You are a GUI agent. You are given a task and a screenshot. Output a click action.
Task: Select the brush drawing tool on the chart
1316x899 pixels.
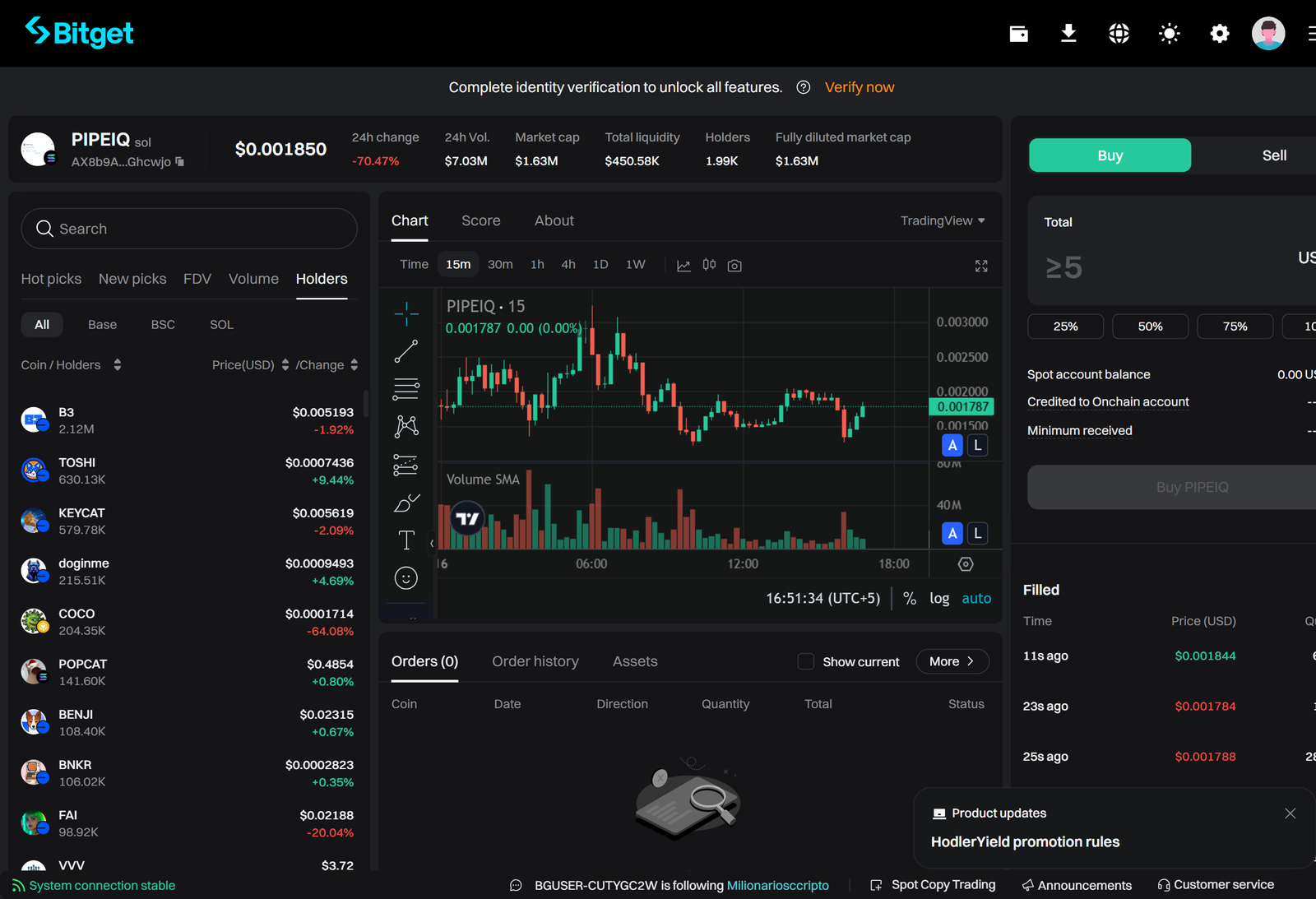[x=406, y=502]
